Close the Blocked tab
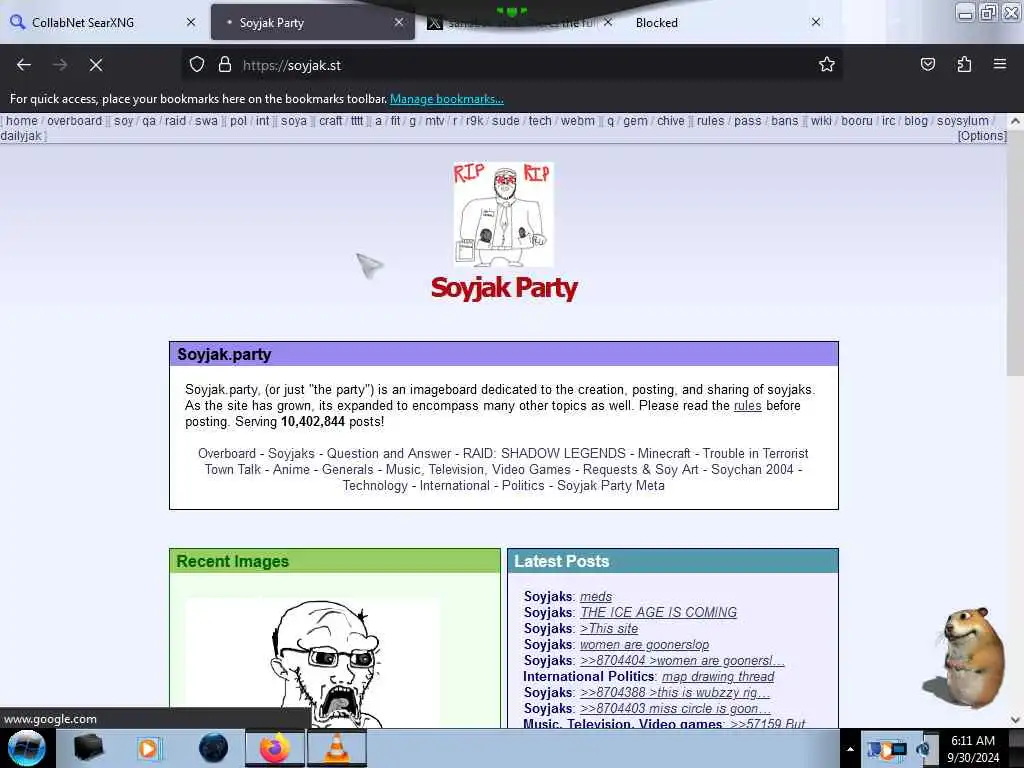The height and width of the screenshot is (768, 1024). coord(816,22)
